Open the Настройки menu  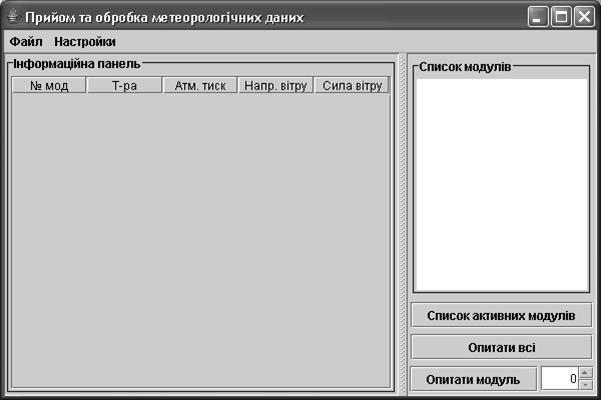click(x=85, y=42)
